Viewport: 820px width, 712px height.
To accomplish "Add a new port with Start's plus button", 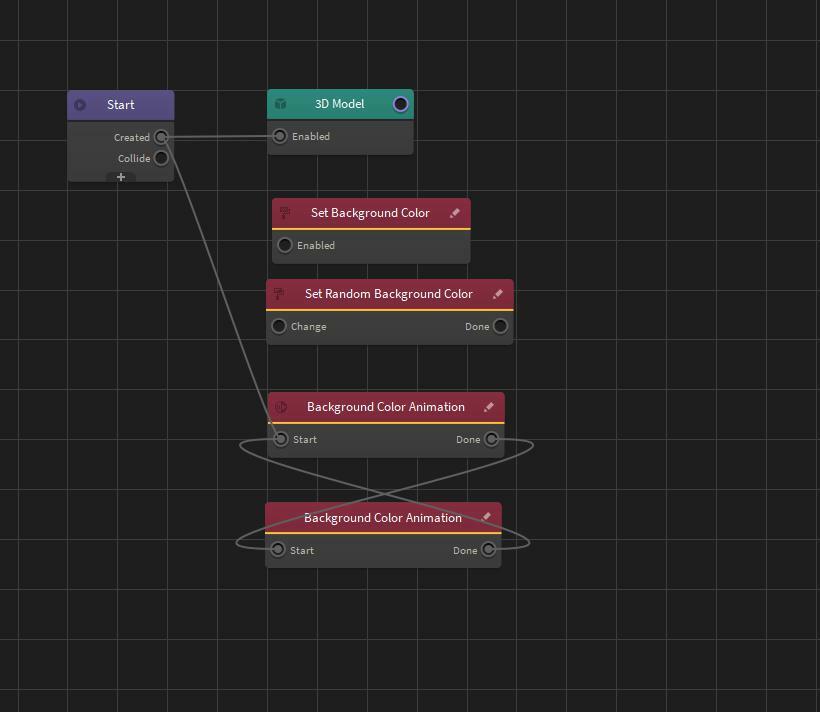I will point(121,177).
